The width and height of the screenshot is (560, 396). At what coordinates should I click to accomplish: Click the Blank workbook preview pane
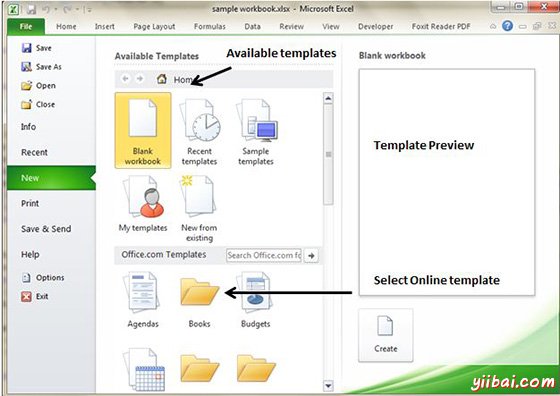pyautogui.click(x=447, y=182)
